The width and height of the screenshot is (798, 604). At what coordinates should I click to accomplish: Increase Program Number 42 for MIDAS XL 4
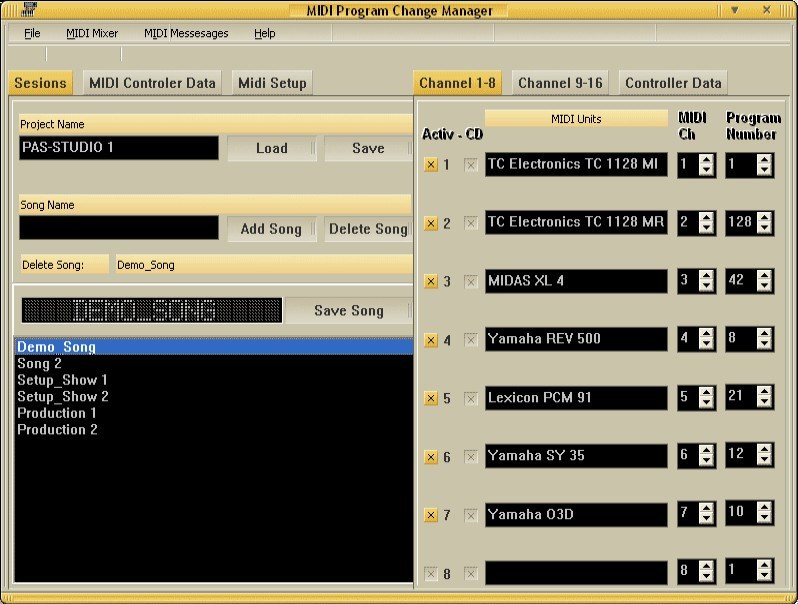click(764, 276)
